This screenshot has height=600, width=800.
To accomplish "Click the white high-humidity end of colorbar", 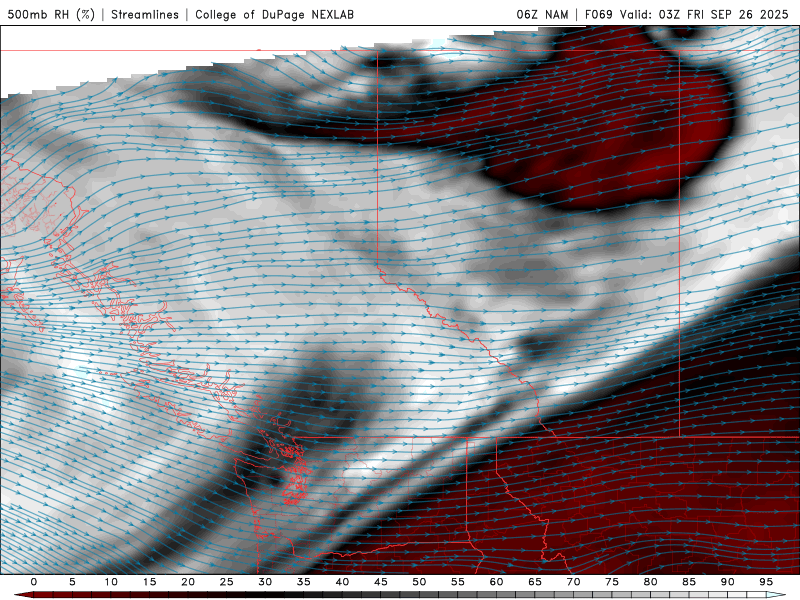I will (x=777, y=595).
